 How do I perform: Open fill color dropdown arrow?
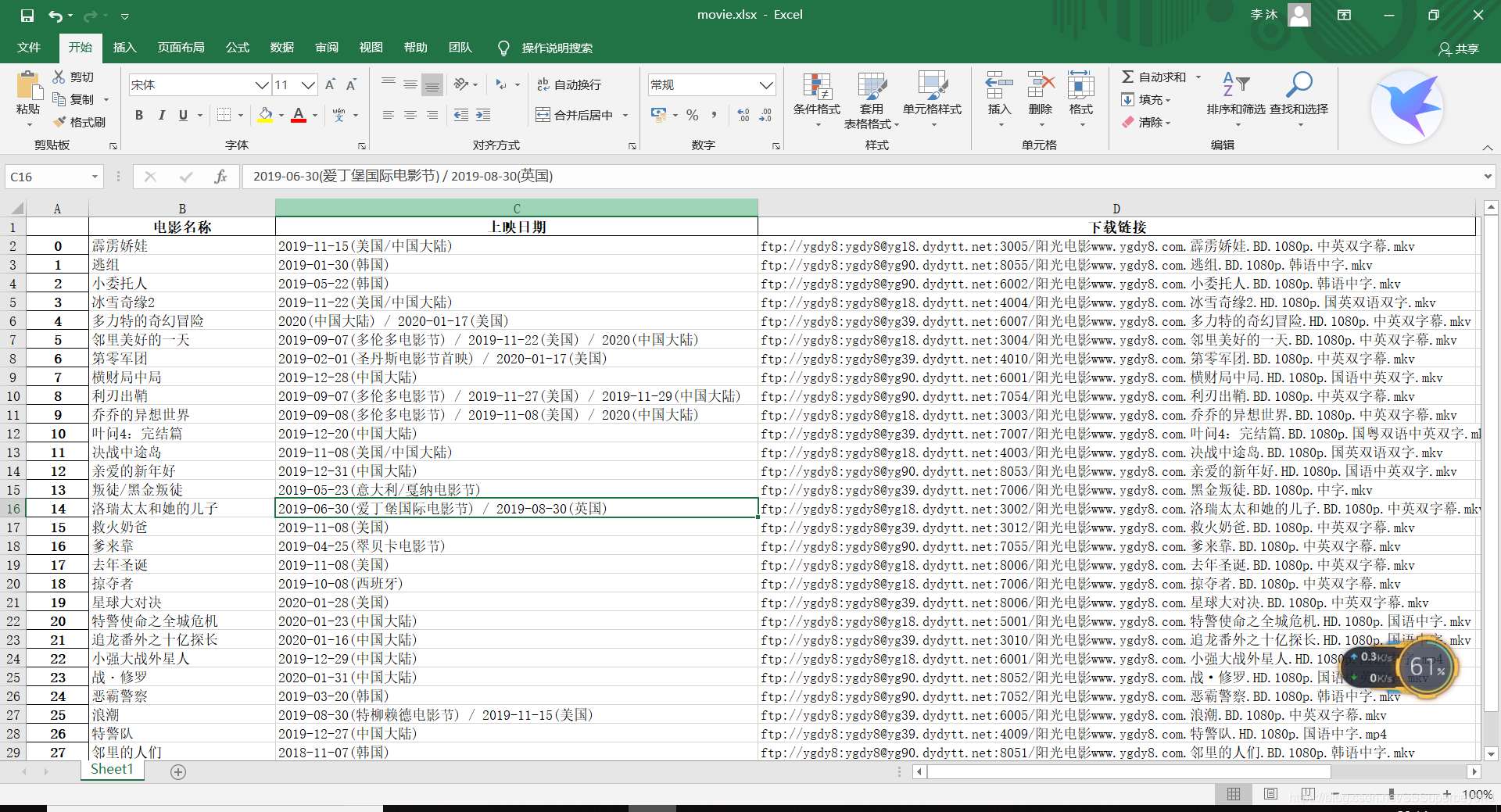pos(281,115)
